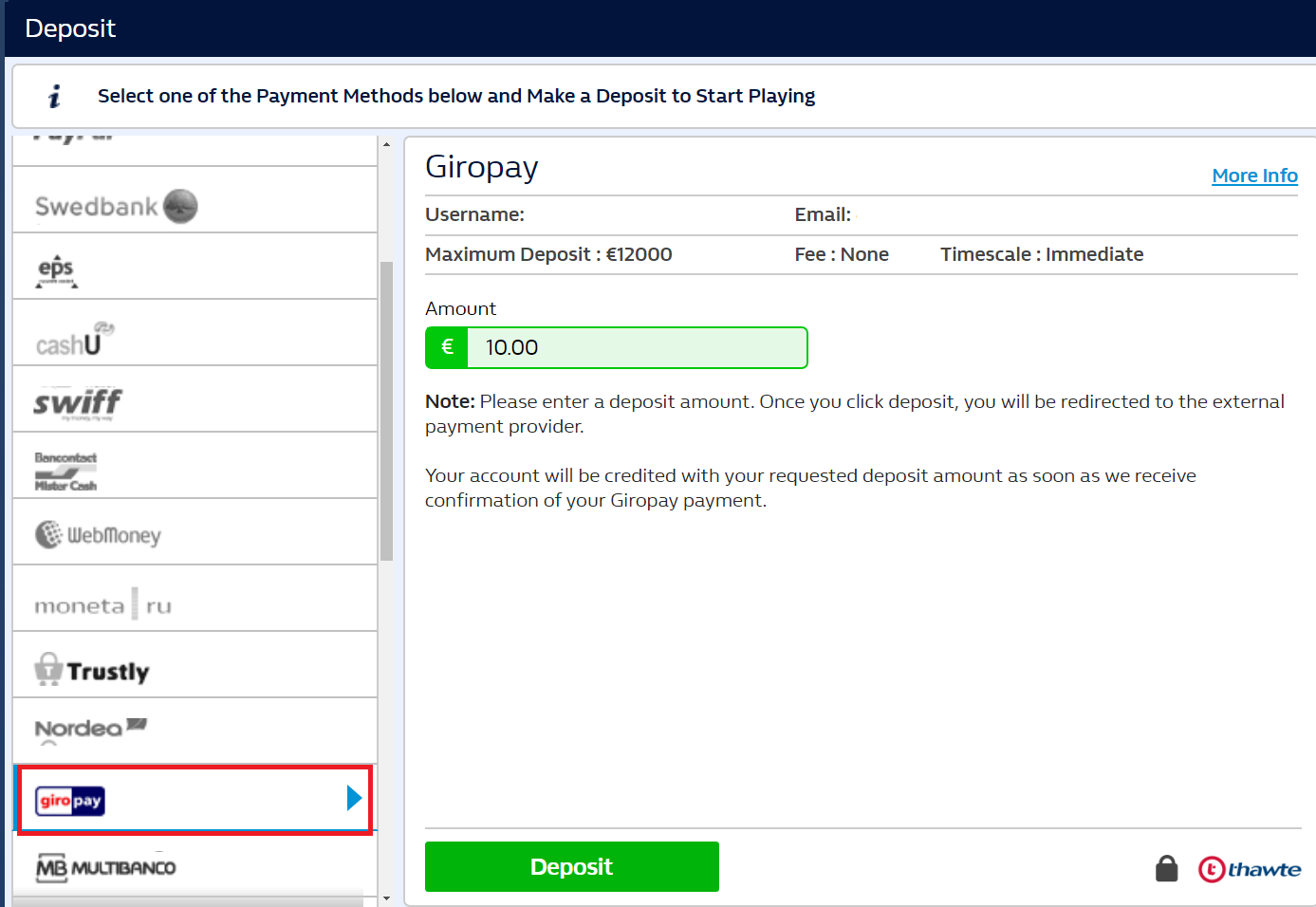This screenshot has height=907, width=1316.
Task: Click the payment list scroll down arrow
Action: pos(386,898)
